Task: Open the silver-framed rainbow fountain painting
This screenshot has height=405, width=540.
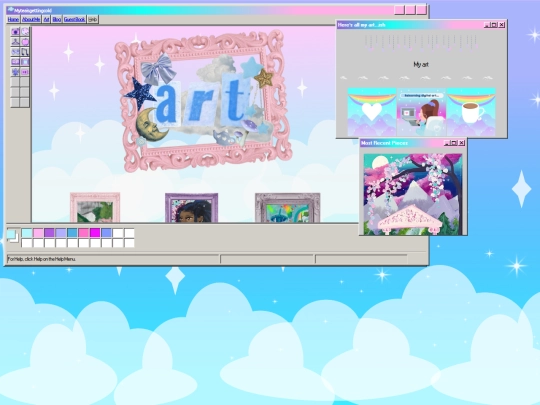Action: click(288, 208)
